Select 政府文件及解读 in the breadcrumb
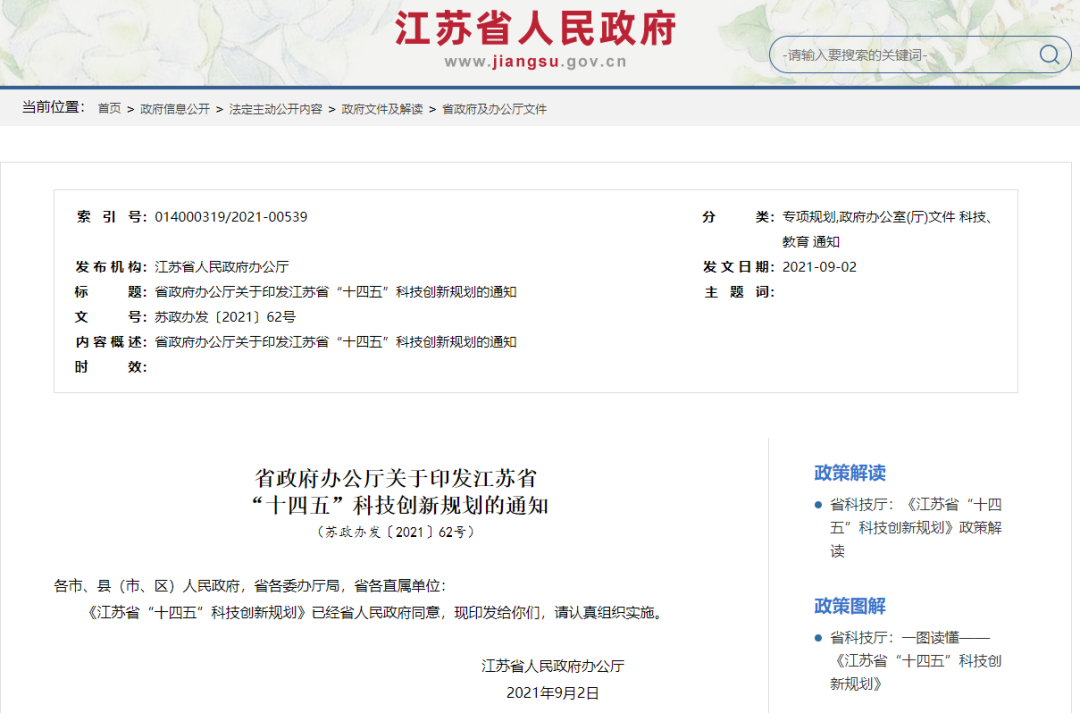1080x713 pixels. click(382, 109)
